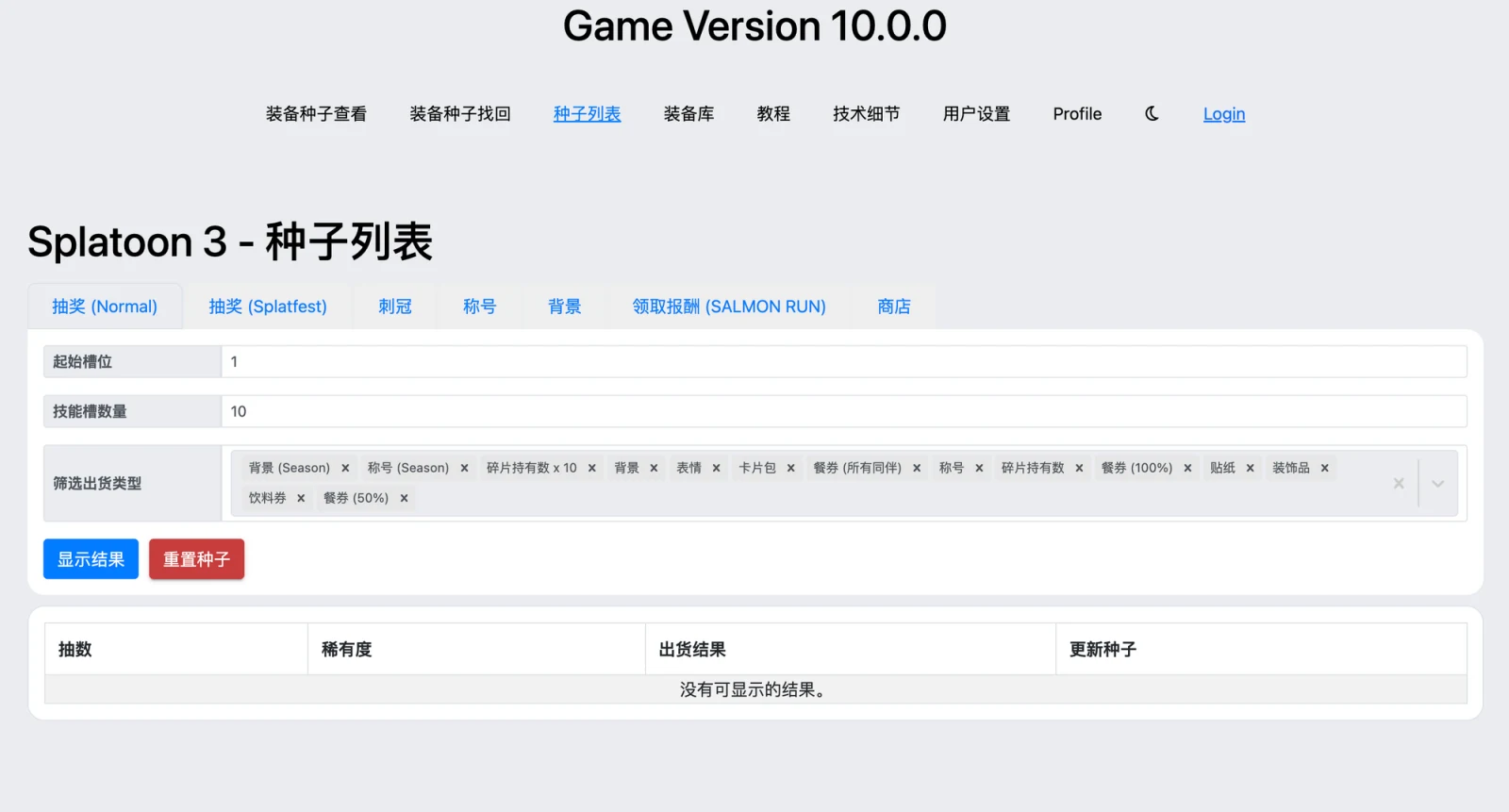Screen dimensions: 1509x812
Task: Click the 称号 tag text in filter list
Action: (951, 468)
